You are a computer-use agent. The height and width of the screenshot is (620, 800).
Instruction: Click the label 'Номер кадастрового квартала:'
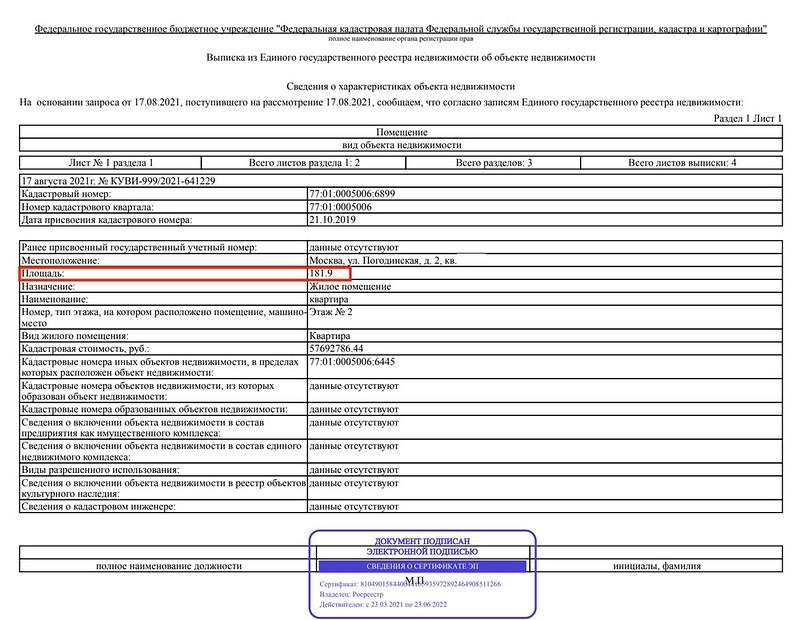point(87,207)
